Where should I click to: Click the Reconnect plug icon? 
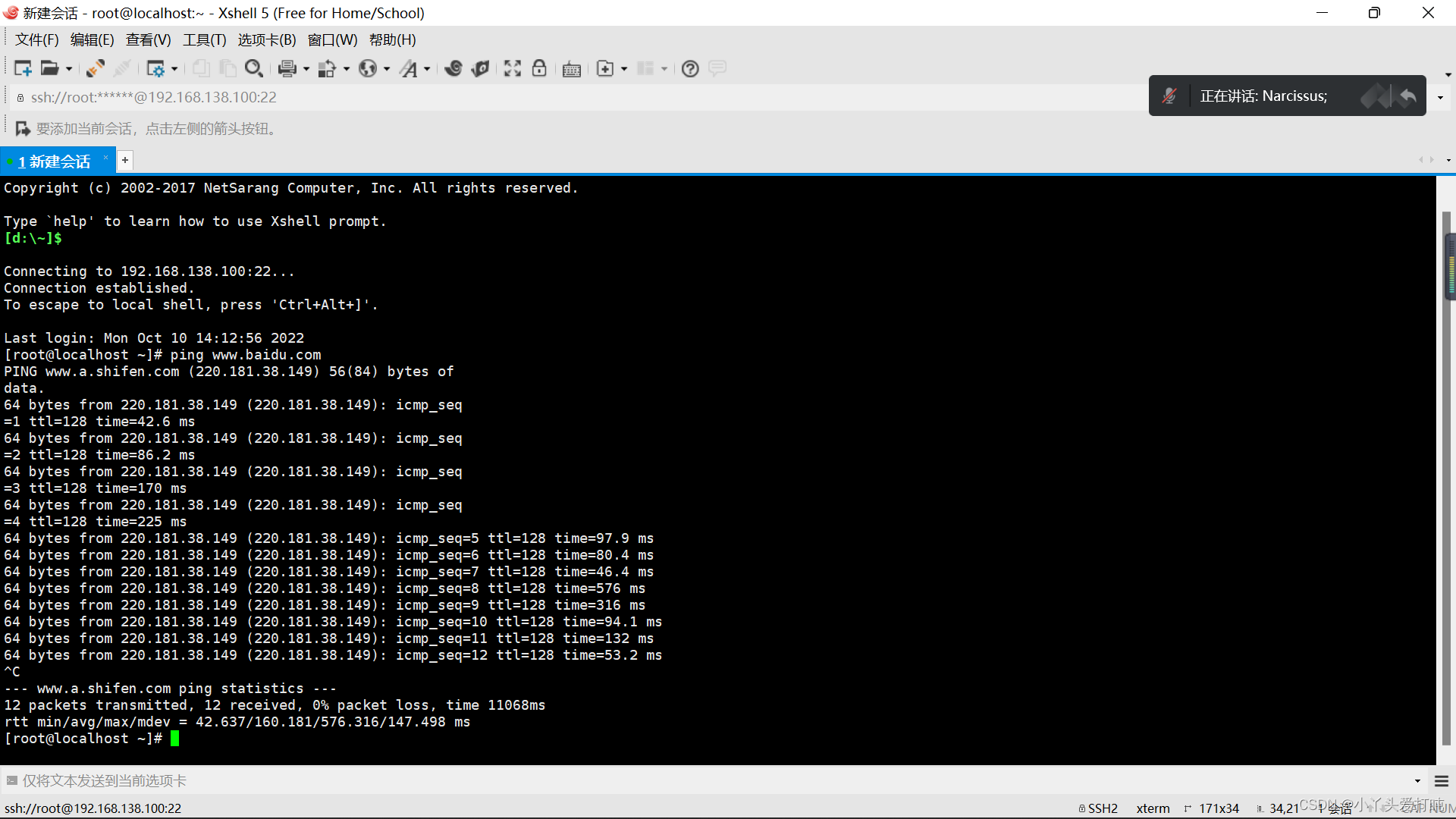[x=96, y=69]
